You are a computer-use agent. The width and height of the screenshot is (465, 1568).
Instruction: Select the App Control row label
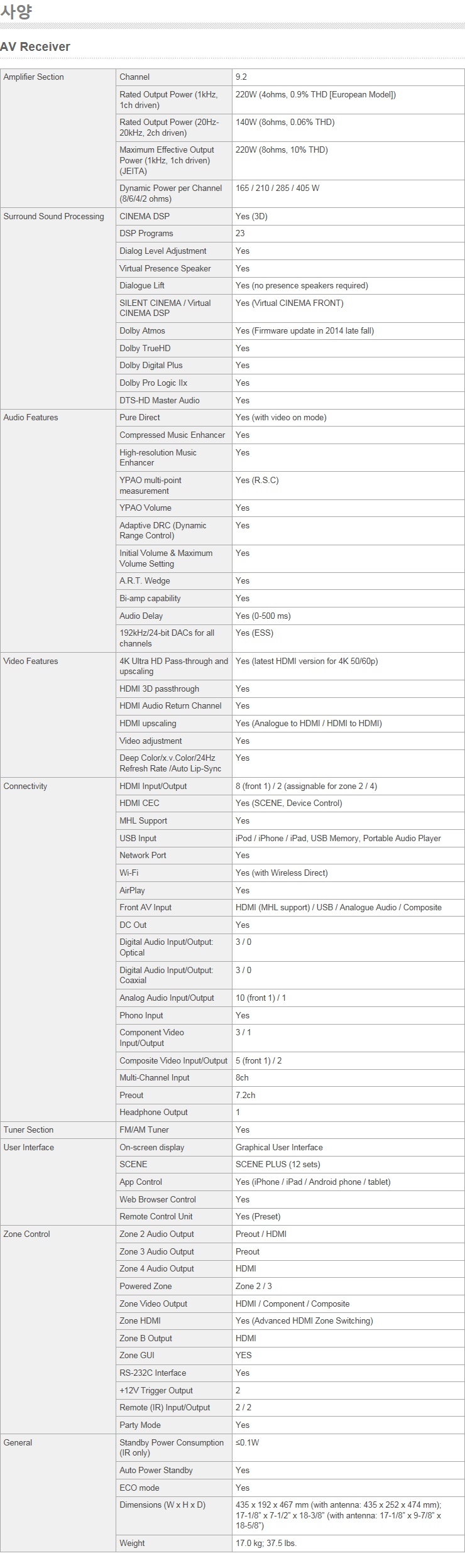point(141,1182)
